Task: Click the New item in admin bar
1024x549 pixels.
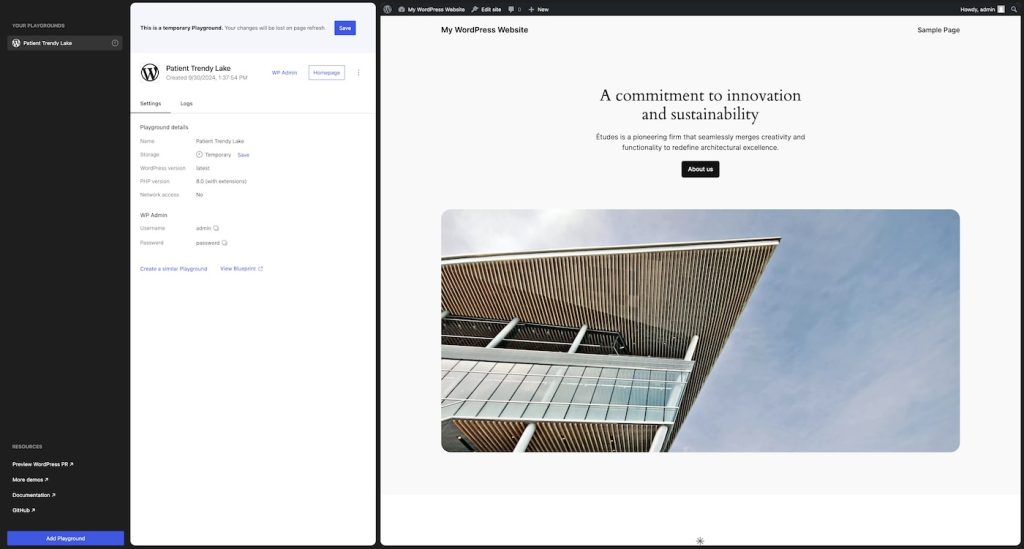Action: pyautogui.click(x=539, y=9)
